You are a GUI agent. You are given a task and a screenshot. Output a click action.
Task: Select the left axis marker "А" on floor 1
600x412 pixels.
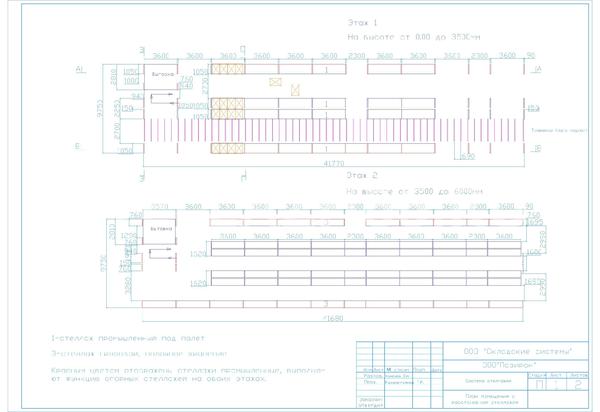(77, 69)
